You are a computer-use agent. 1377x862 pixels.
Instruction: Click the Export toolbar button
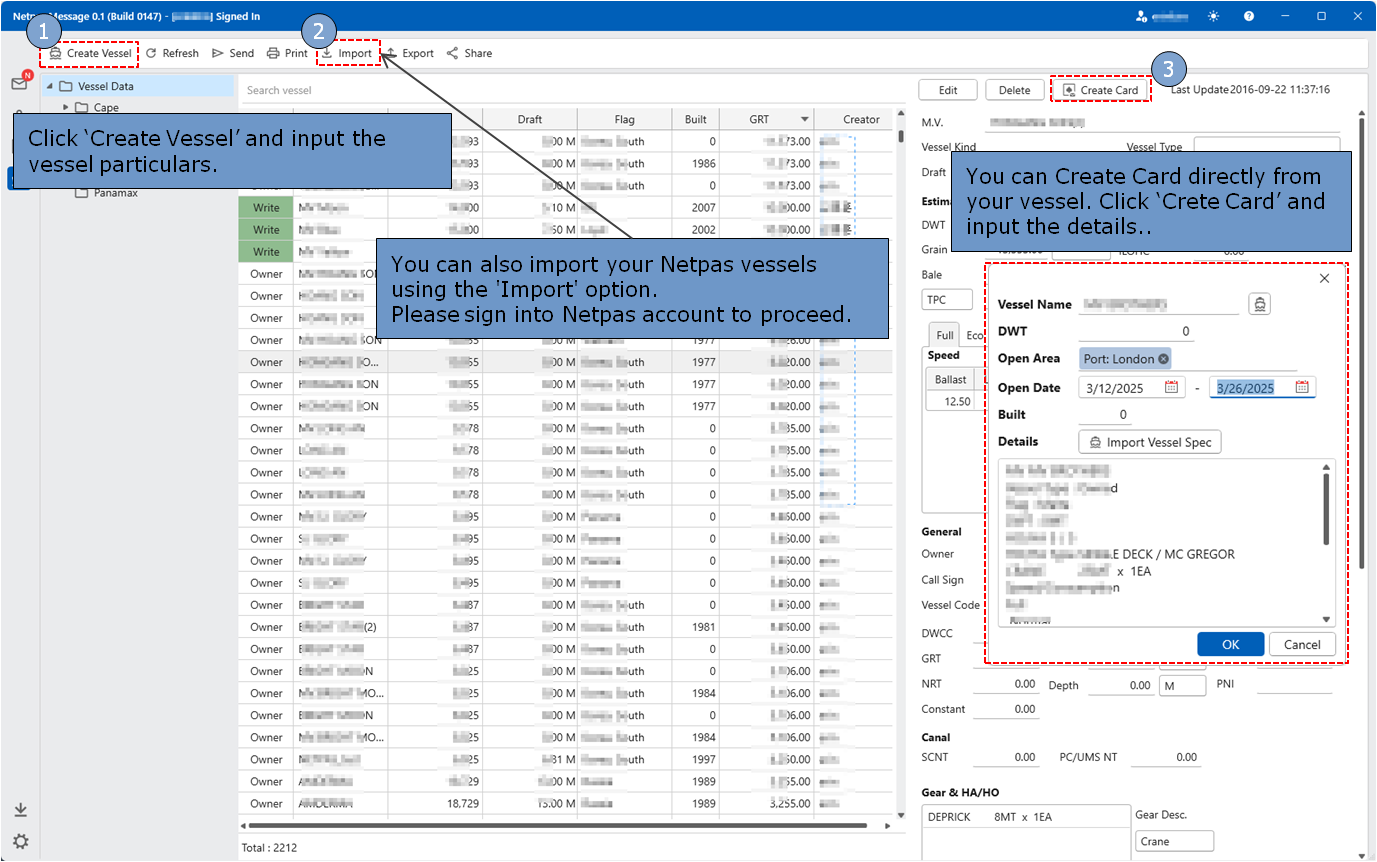click(410, 53)
